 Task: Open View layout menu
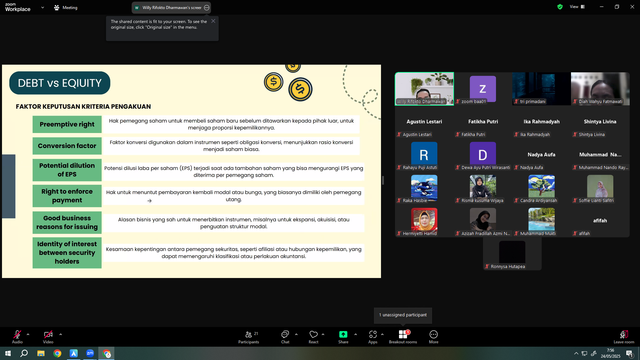(x=577, y=7)
